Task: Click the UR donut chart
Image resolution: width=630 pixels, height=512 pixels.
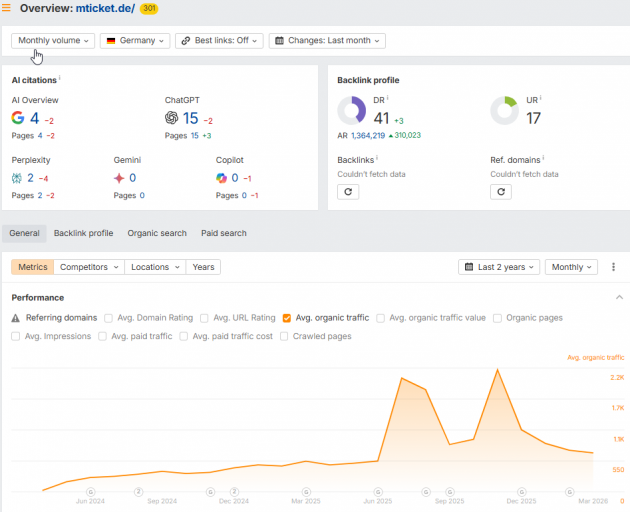Action: 505,111
